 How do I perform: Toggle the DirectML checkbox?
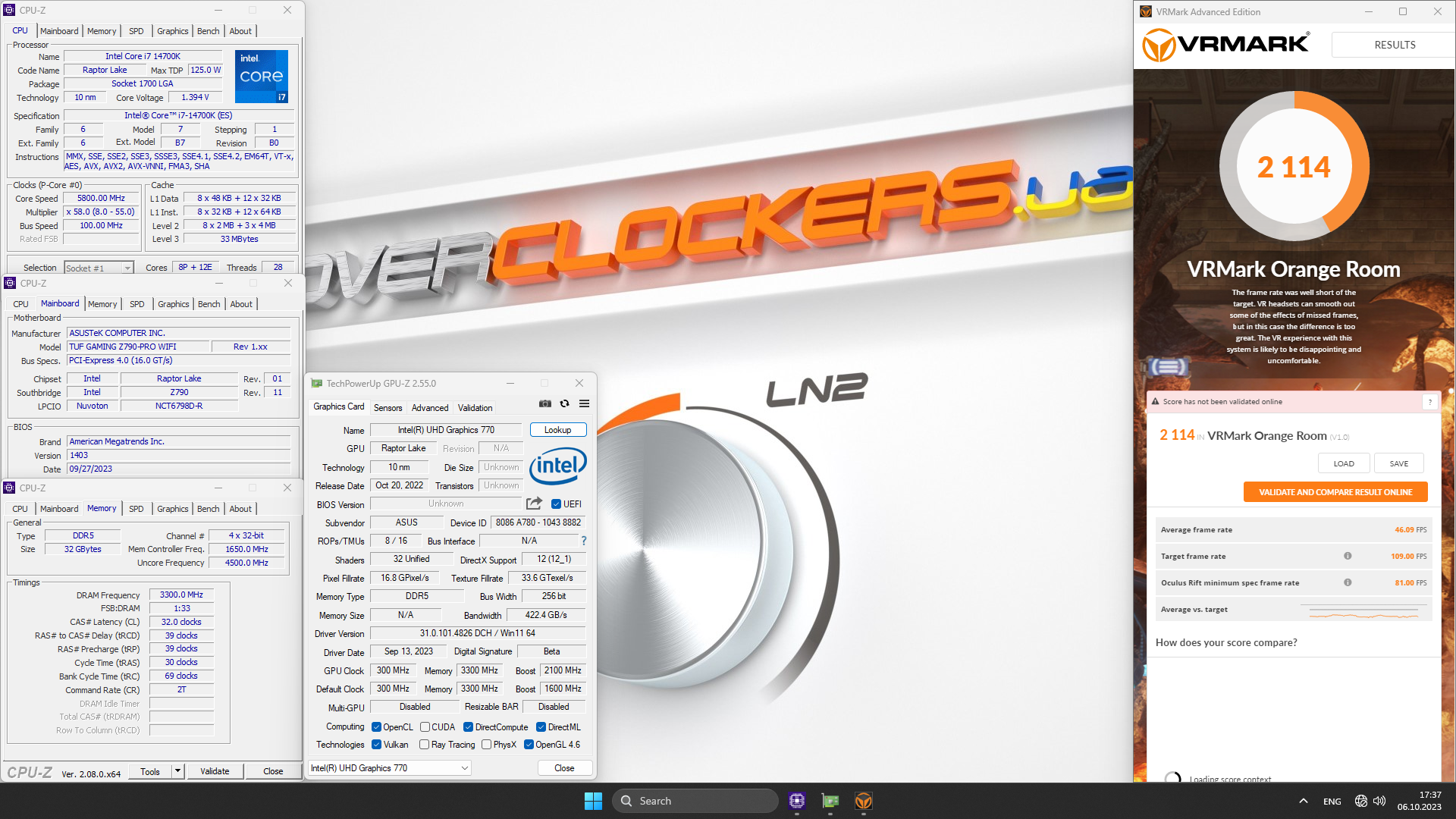click(x=541, y=726)
